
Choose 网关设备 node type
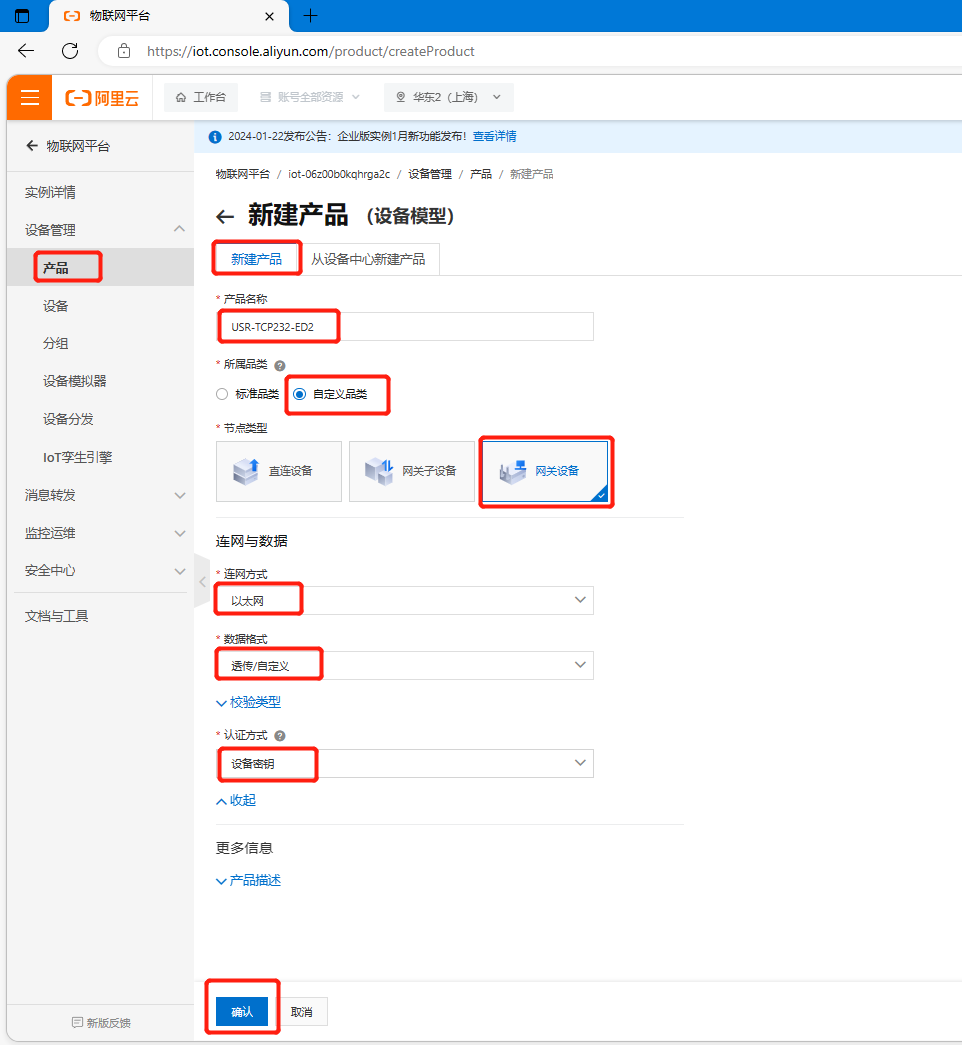pos(545,471)
